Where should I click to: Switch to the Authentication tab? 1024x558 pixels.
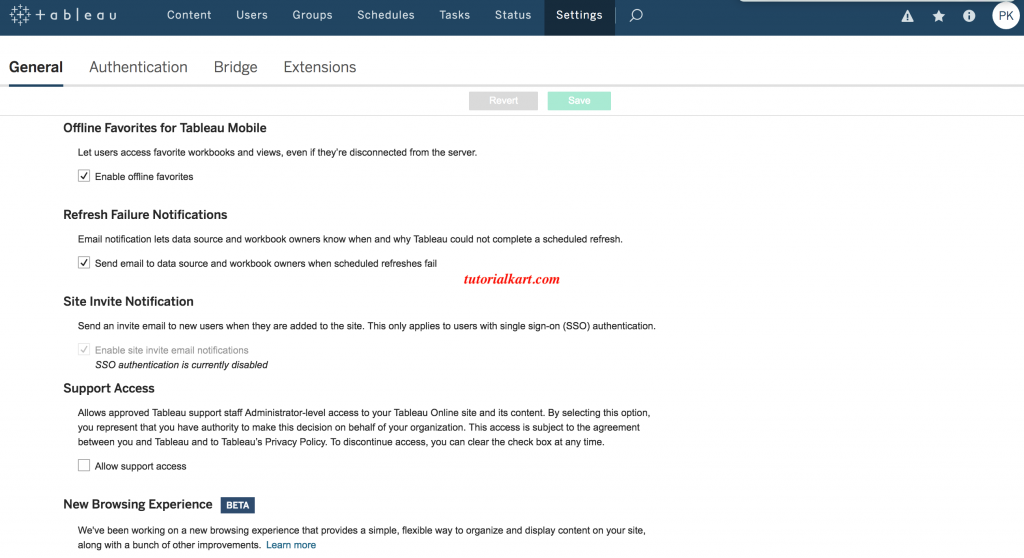click(138, 67)
